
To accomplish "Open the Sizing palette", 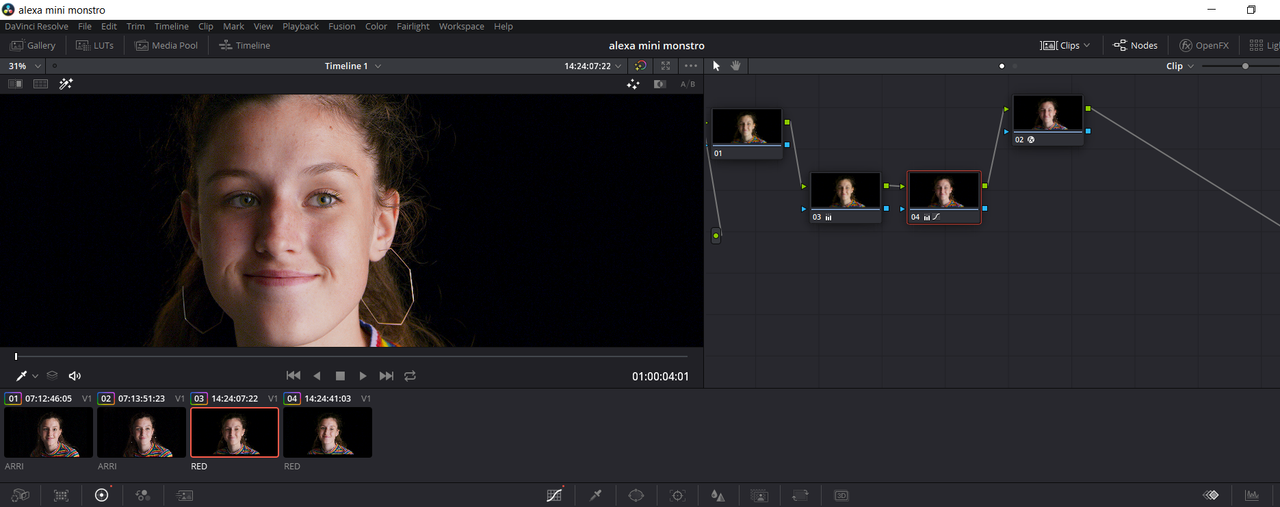I will [x=800, y=495].
